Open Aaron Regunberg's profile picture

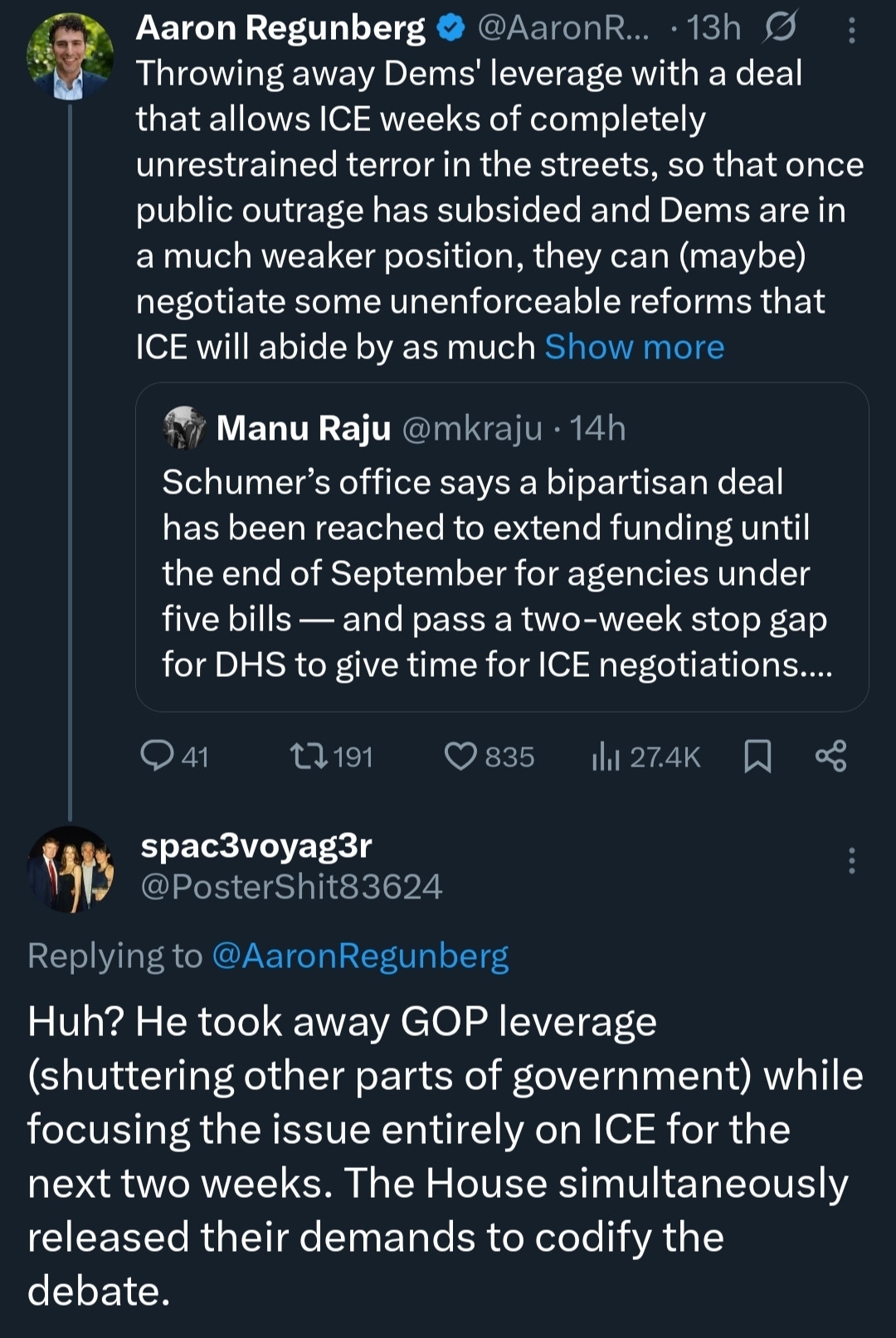pyautogui.click(x=70, y=56)
